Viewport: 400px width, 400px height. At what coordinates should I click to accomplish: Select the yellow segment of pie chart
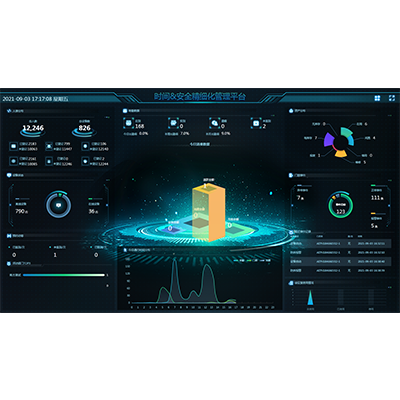(341, 153)
